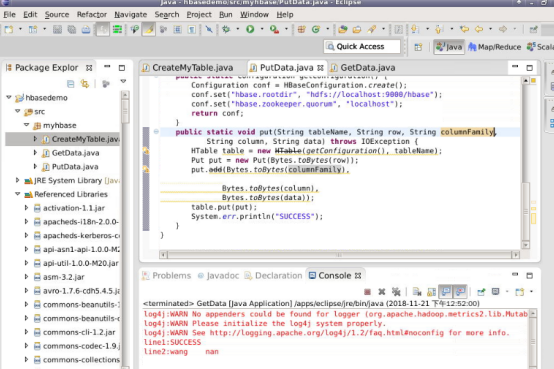The height and width of the screenshot is (369, 554).
Task: Expand the activation-1.1.jar node
Action: 26,208
